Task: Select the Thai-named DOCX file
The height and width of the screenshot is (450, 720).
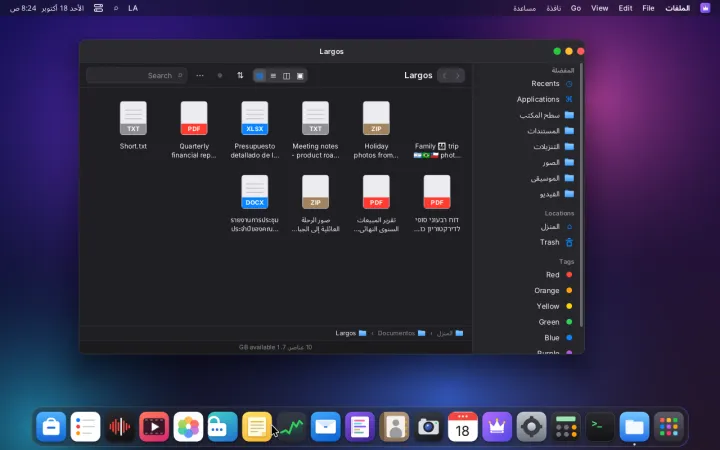Action: [255, 203]
